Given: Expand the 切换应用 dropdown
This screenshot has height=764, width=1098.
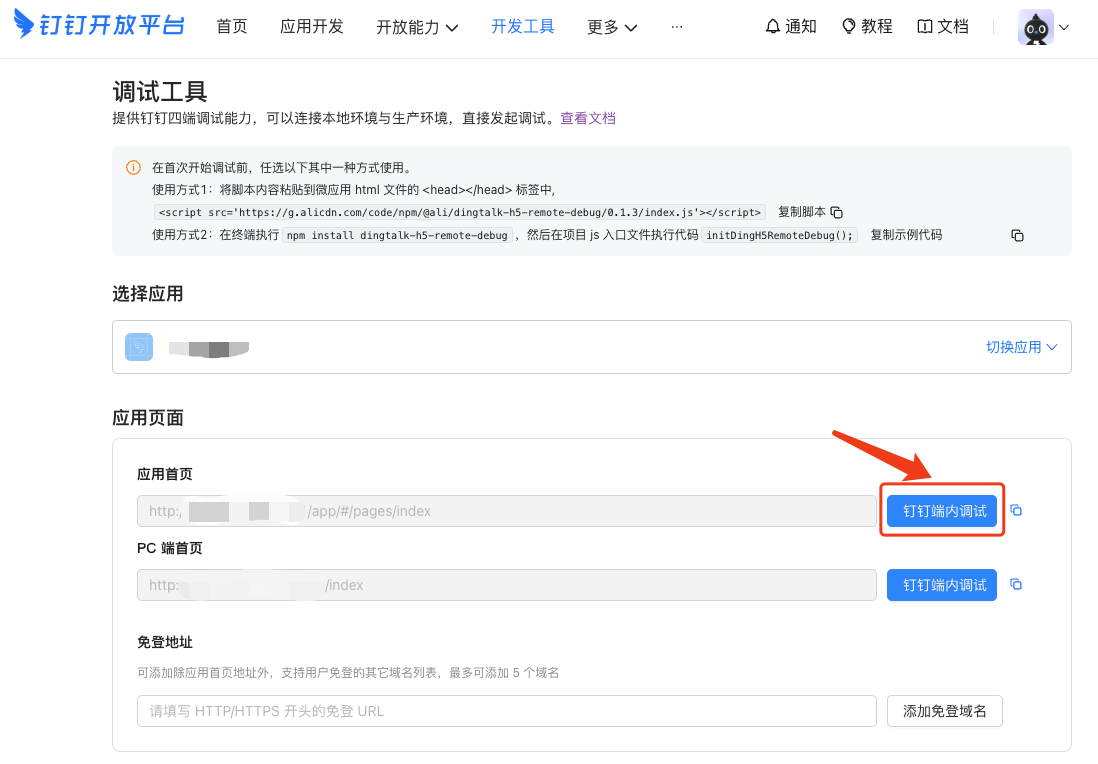Looking at the screenshot, I should pos(1022,347).
